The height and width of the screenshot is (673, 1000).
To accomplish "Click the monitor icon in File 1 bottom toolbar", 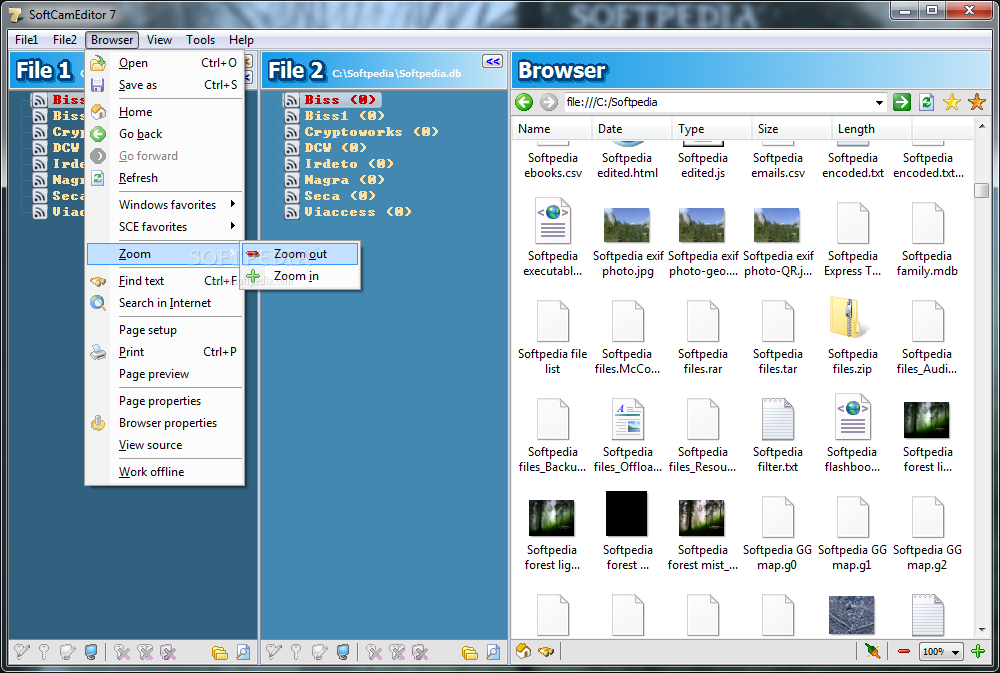I will coord(91,651).
